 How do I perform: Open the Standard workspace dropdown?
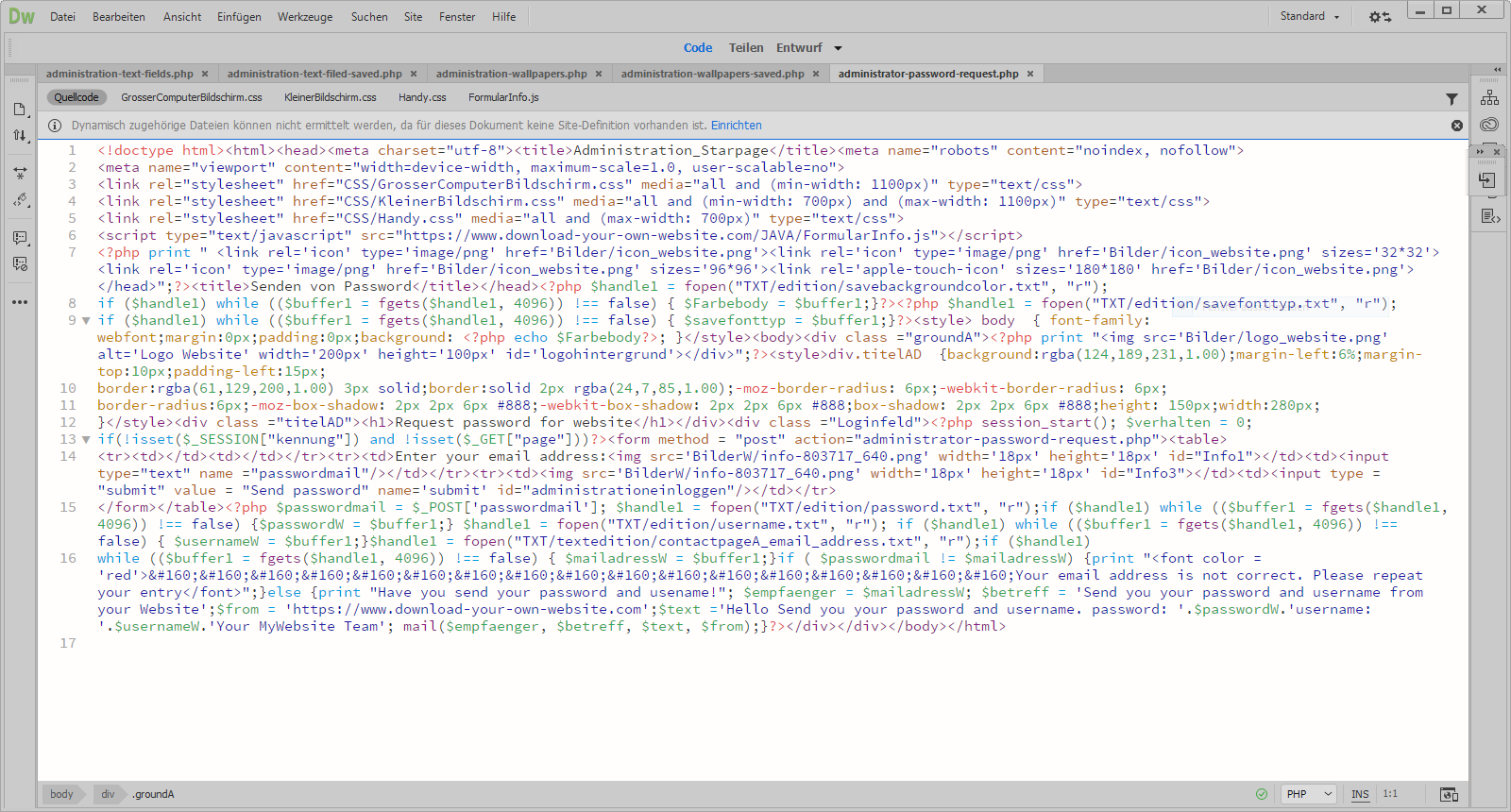(1310, 16)
